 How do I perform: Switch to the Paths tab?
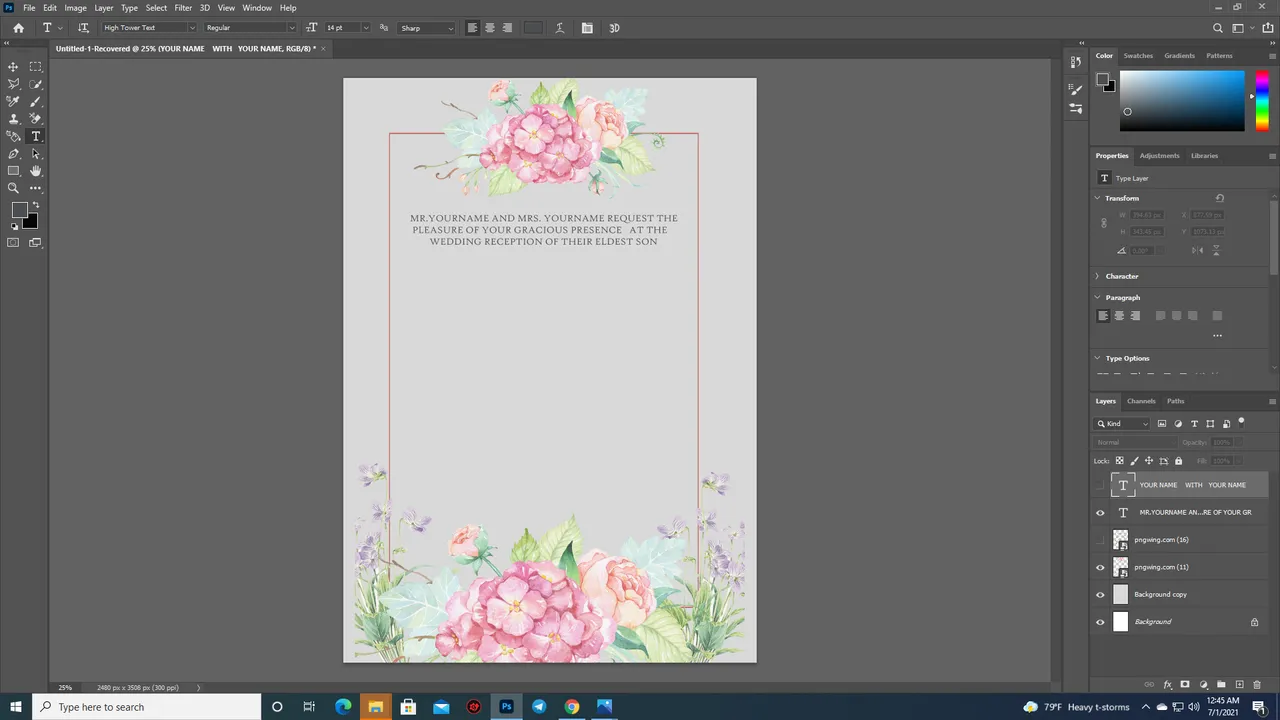click(x=1175, y=401)
